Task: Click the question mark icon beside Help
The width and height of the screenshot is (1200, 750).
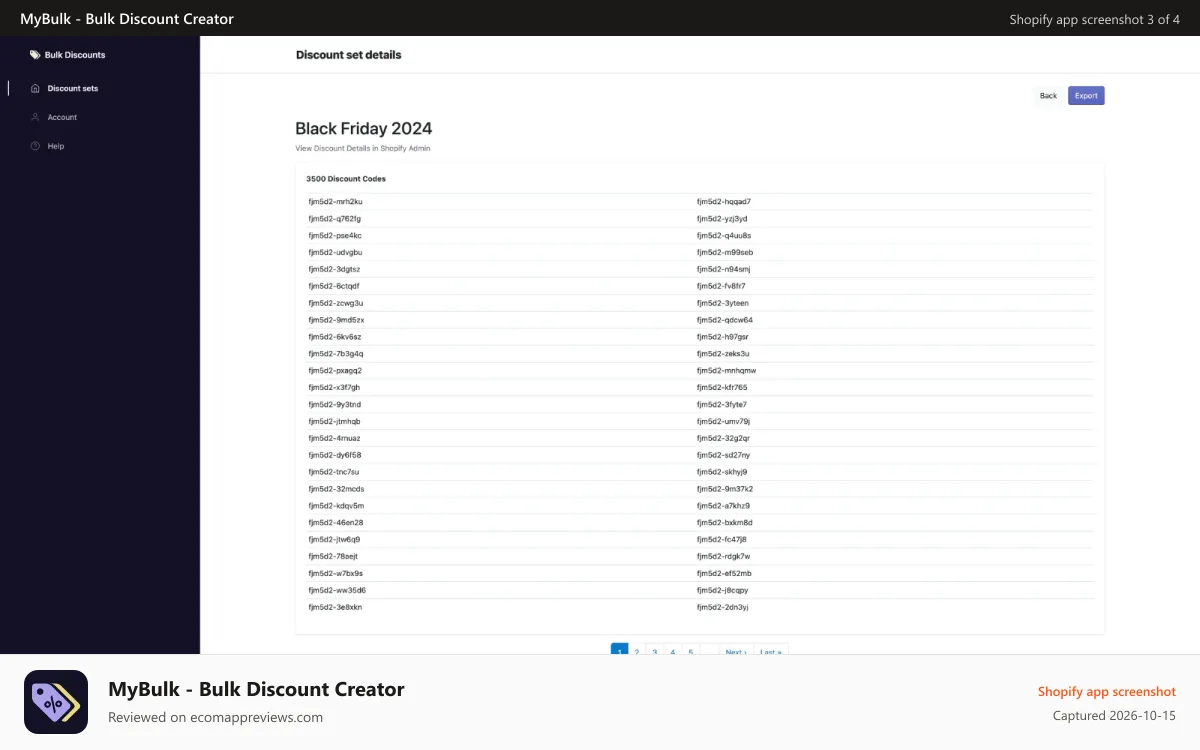Action: 35,146
